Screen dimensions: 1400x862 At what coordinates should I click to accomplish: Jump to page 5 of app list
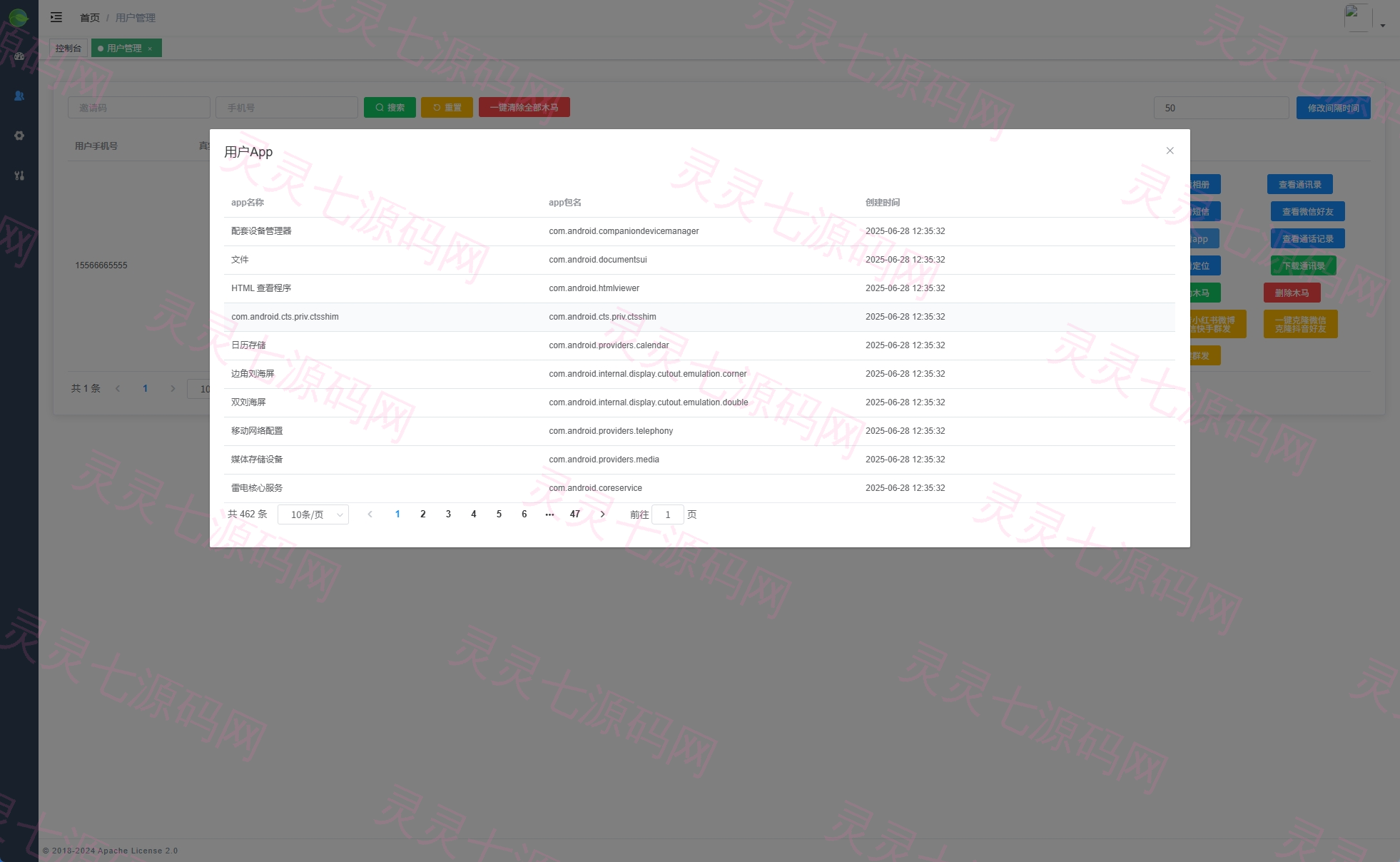[499, 514]
